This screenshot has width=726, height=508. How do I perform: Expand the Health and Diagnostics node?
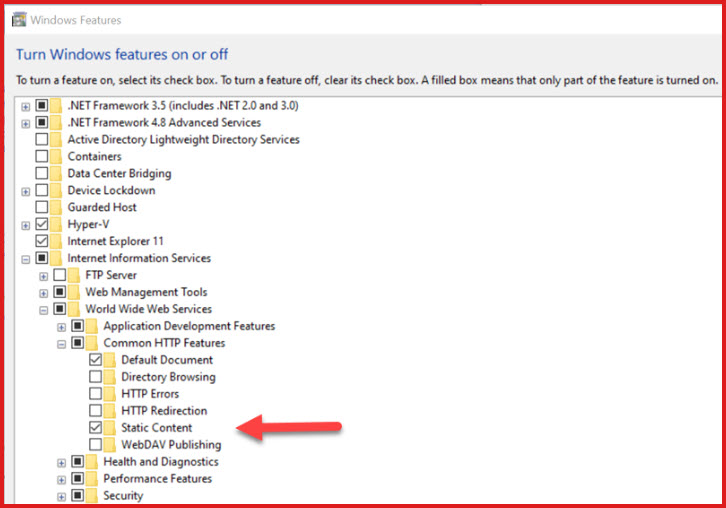(61, 463)
